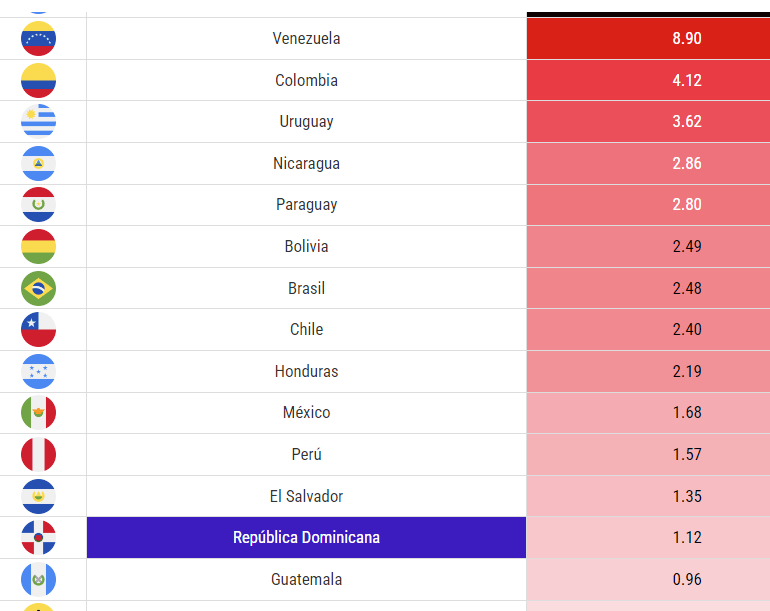Select the Brasil flag icon
Image resolution: width=770 pixels, height=611 pixels.
click(x=38, y=288)
